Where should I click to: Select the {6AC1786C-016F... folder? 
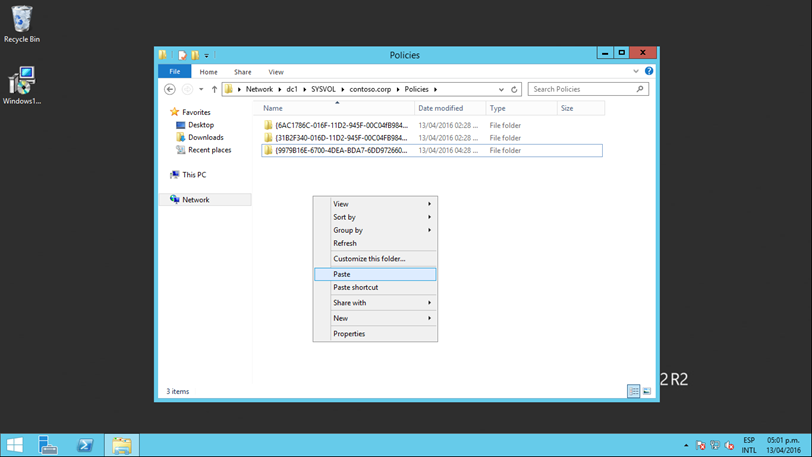(432, 125)
